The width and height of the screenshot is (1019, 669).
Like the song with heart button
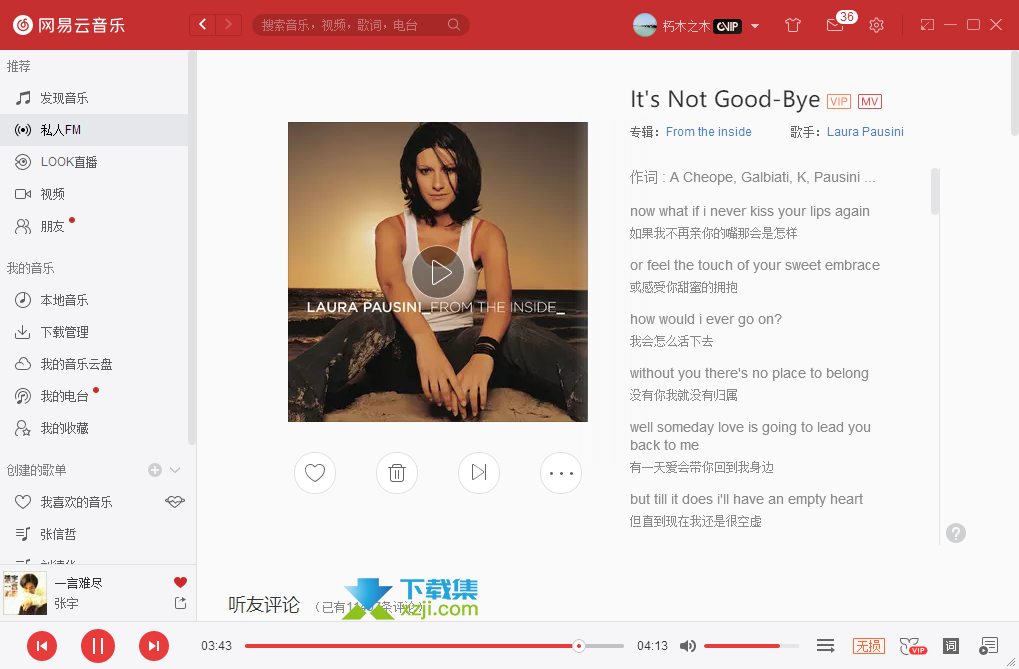pyautogui.click(x=315, y=473)
